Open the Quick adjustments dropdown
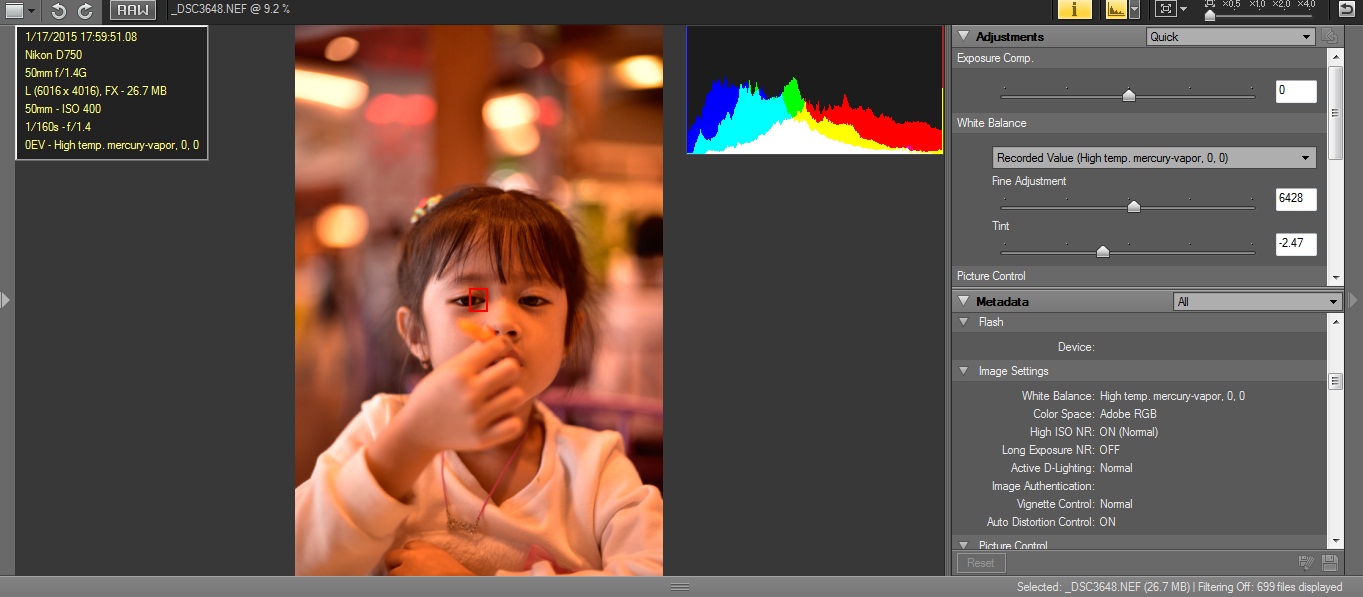 (1230, 37)
